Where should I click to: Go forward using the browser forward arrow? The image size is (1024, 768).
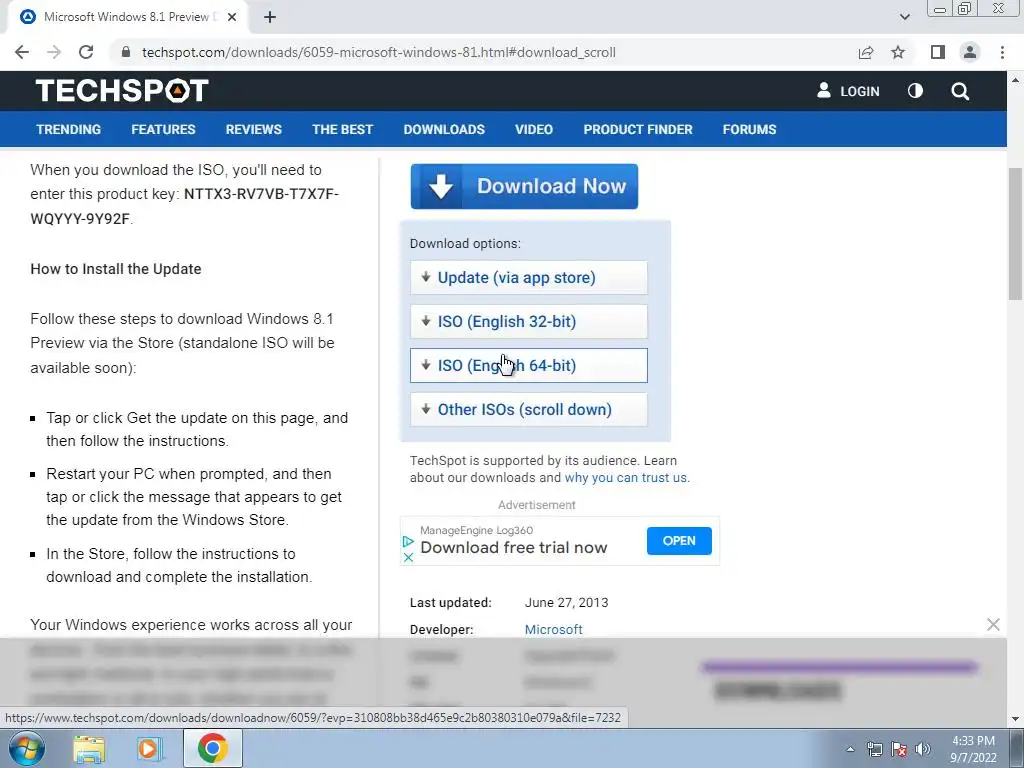54,52
